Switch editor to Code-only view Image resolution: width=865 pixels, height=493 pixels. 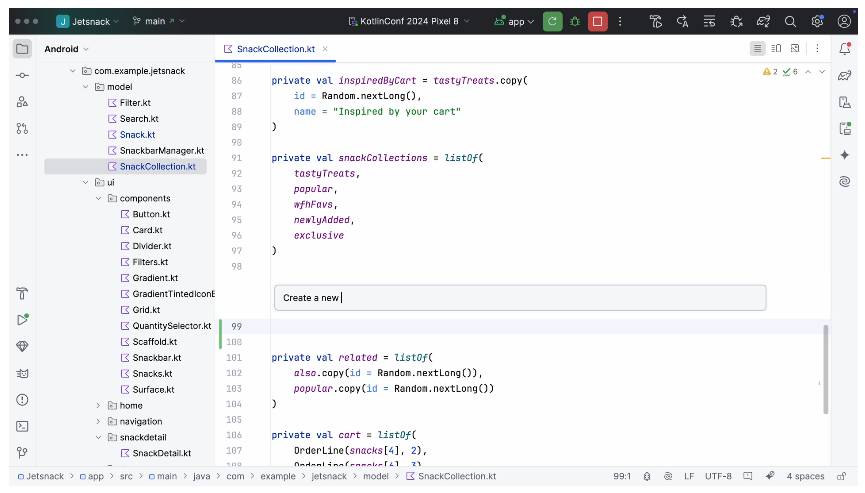coord(757,49)
